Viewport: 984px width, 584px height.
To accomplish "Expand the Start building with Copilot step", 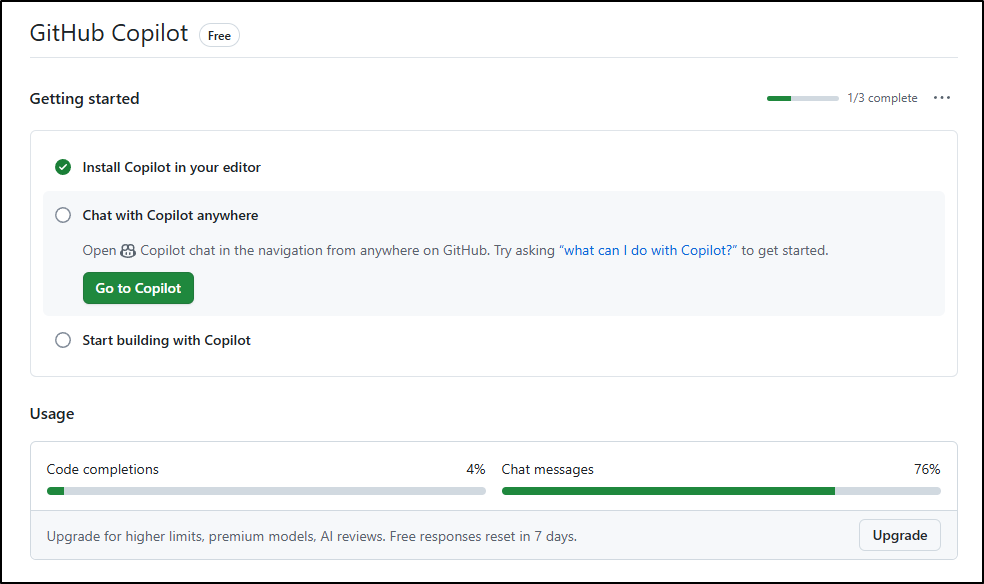I will coord(166,340).
